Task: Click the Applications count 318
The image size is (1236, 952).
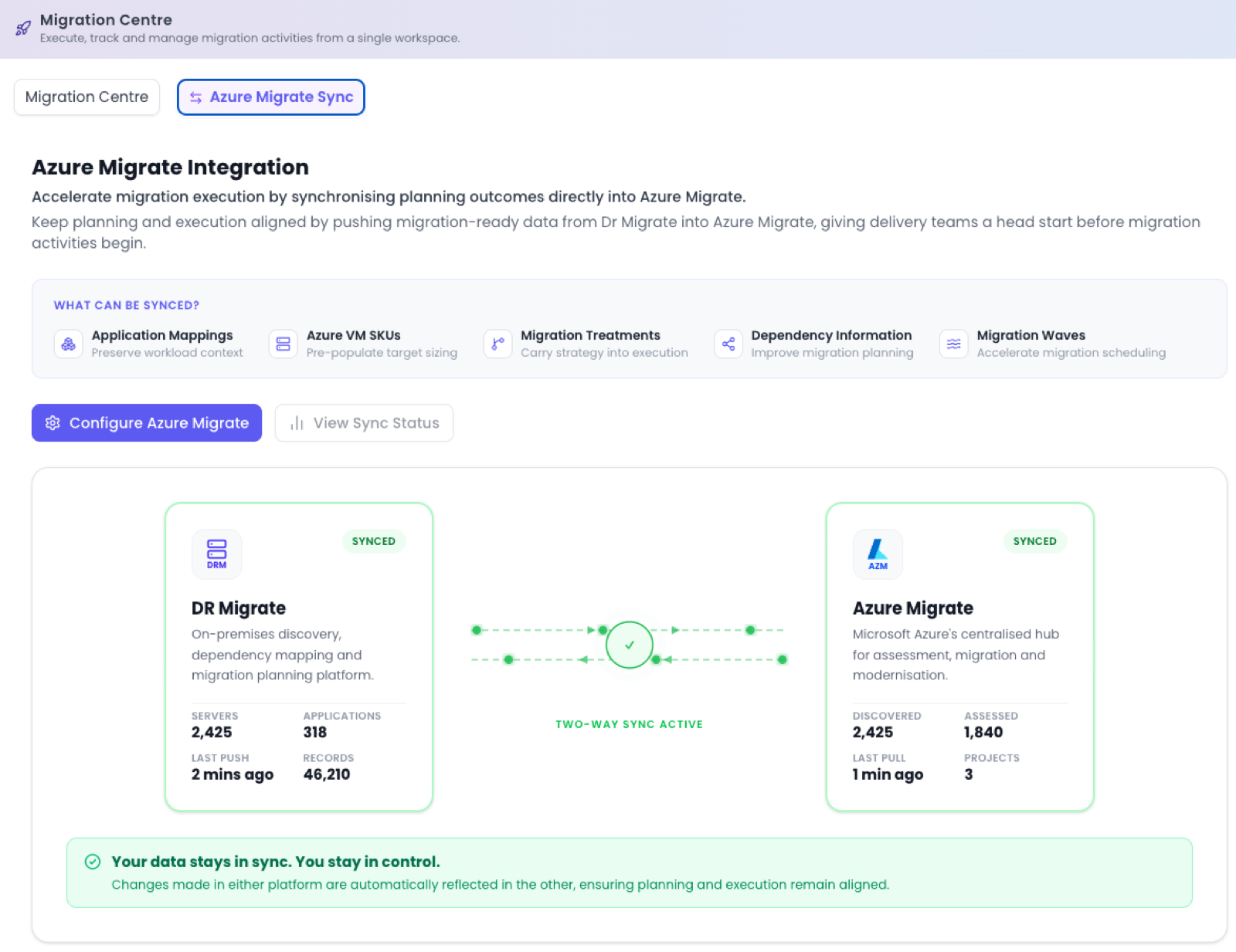Action: tap(315, 732)
